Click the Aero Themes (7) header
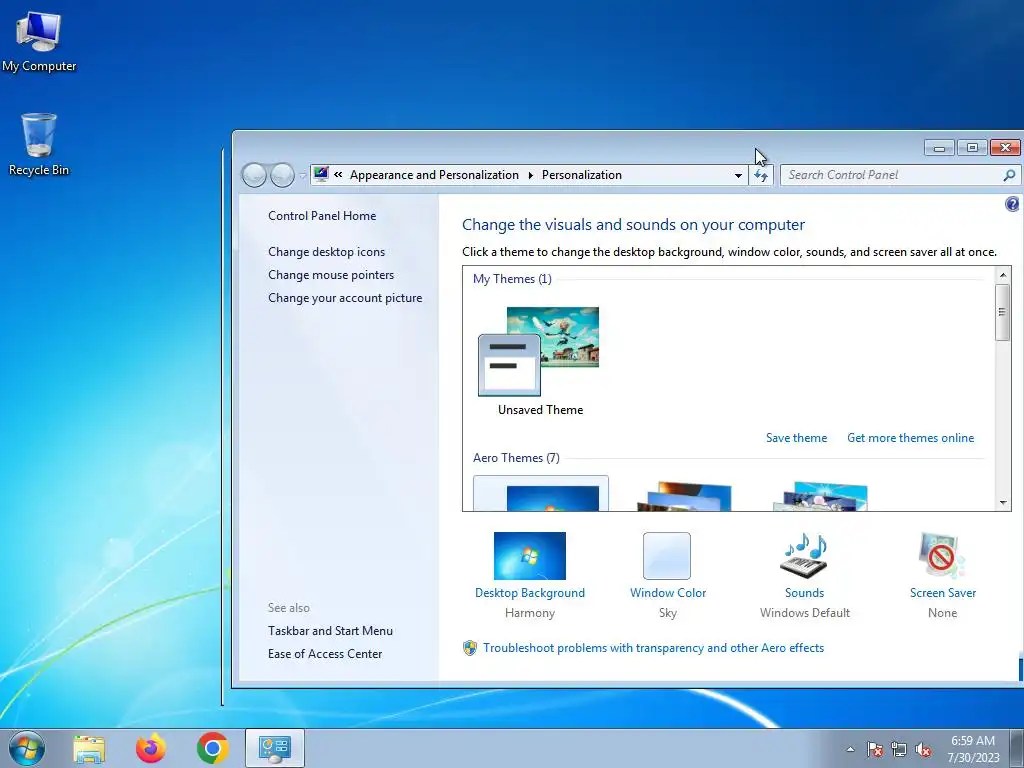This screenshot has height=768, width=1024. tap(516, 458)
